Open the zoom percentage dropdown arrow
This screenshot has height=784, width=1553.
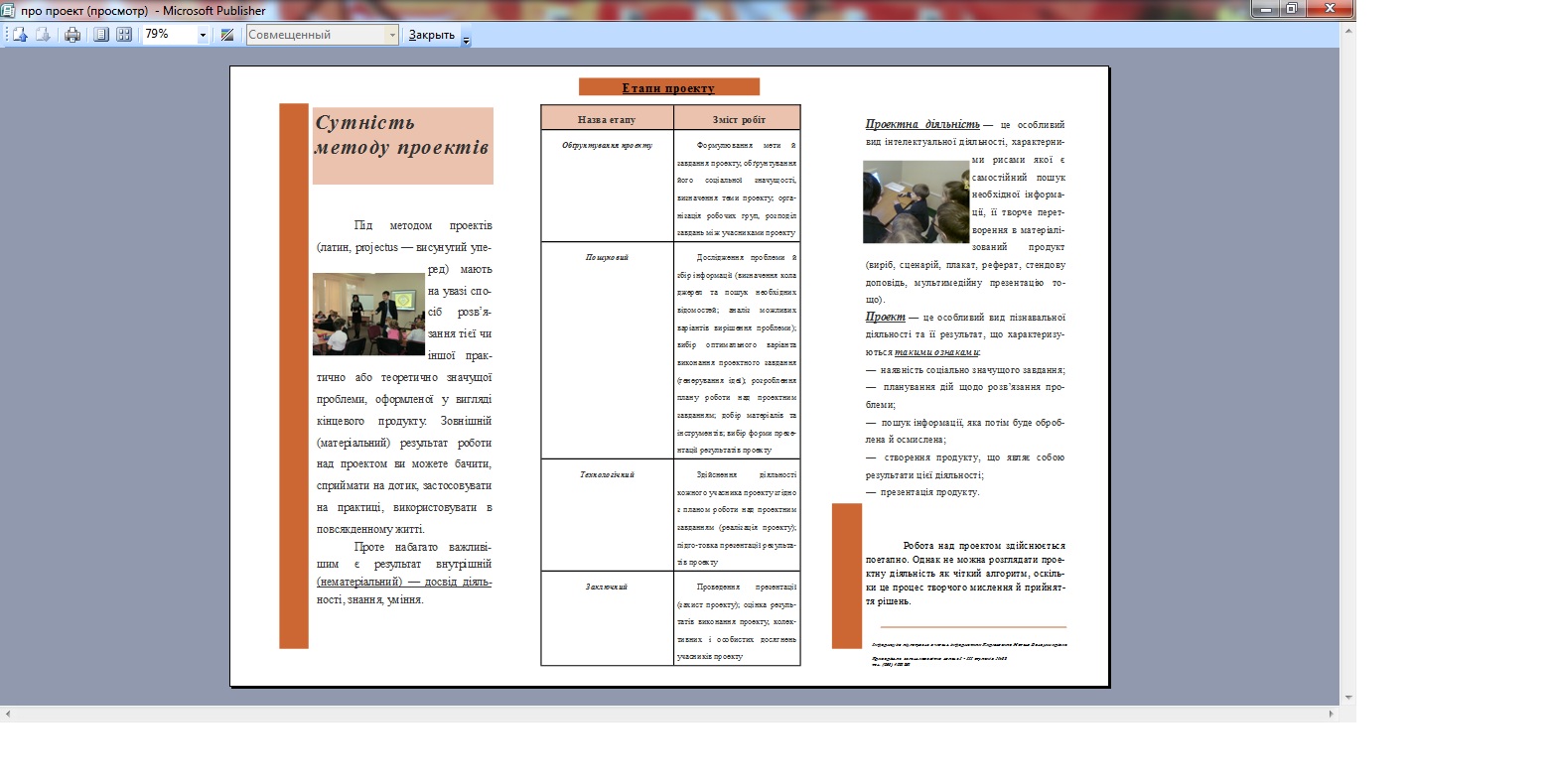[203, 35]
